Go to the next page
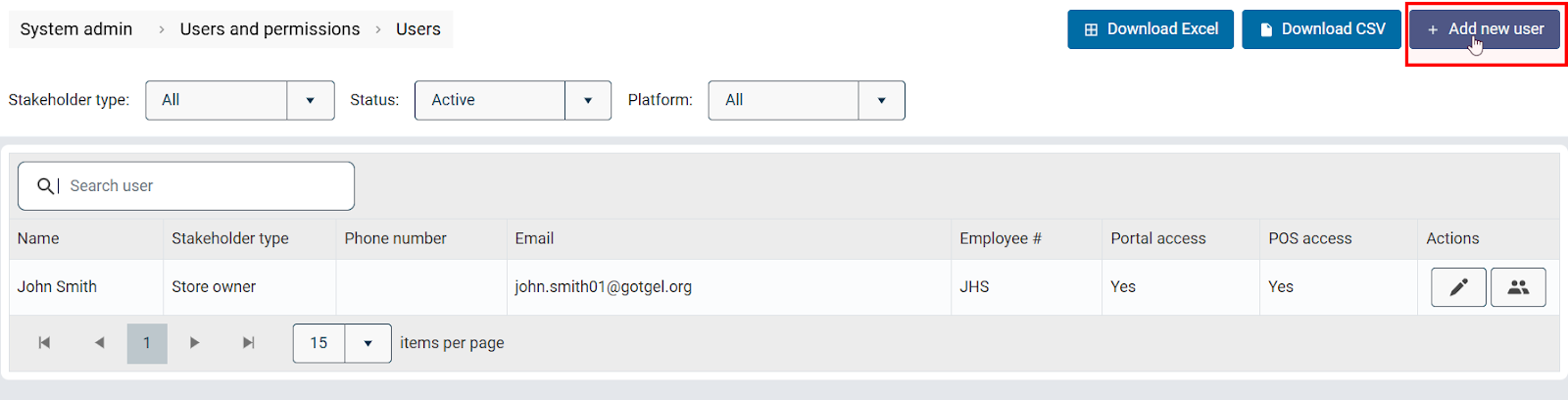This screenshot has width=1568, height=400. [x=194, y=343]
